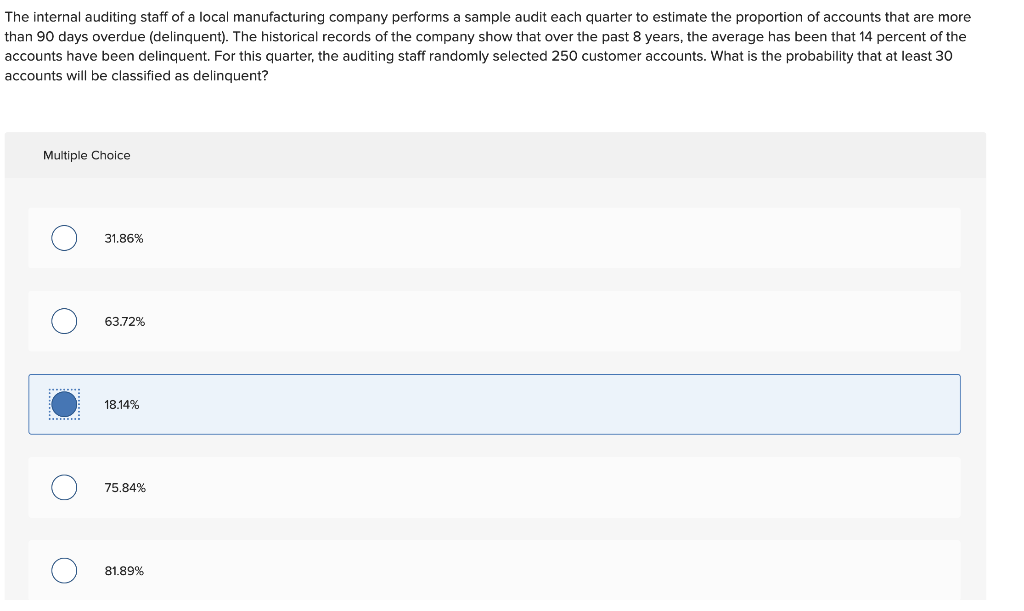Click blank space in the 75.84% answer row

549,488
